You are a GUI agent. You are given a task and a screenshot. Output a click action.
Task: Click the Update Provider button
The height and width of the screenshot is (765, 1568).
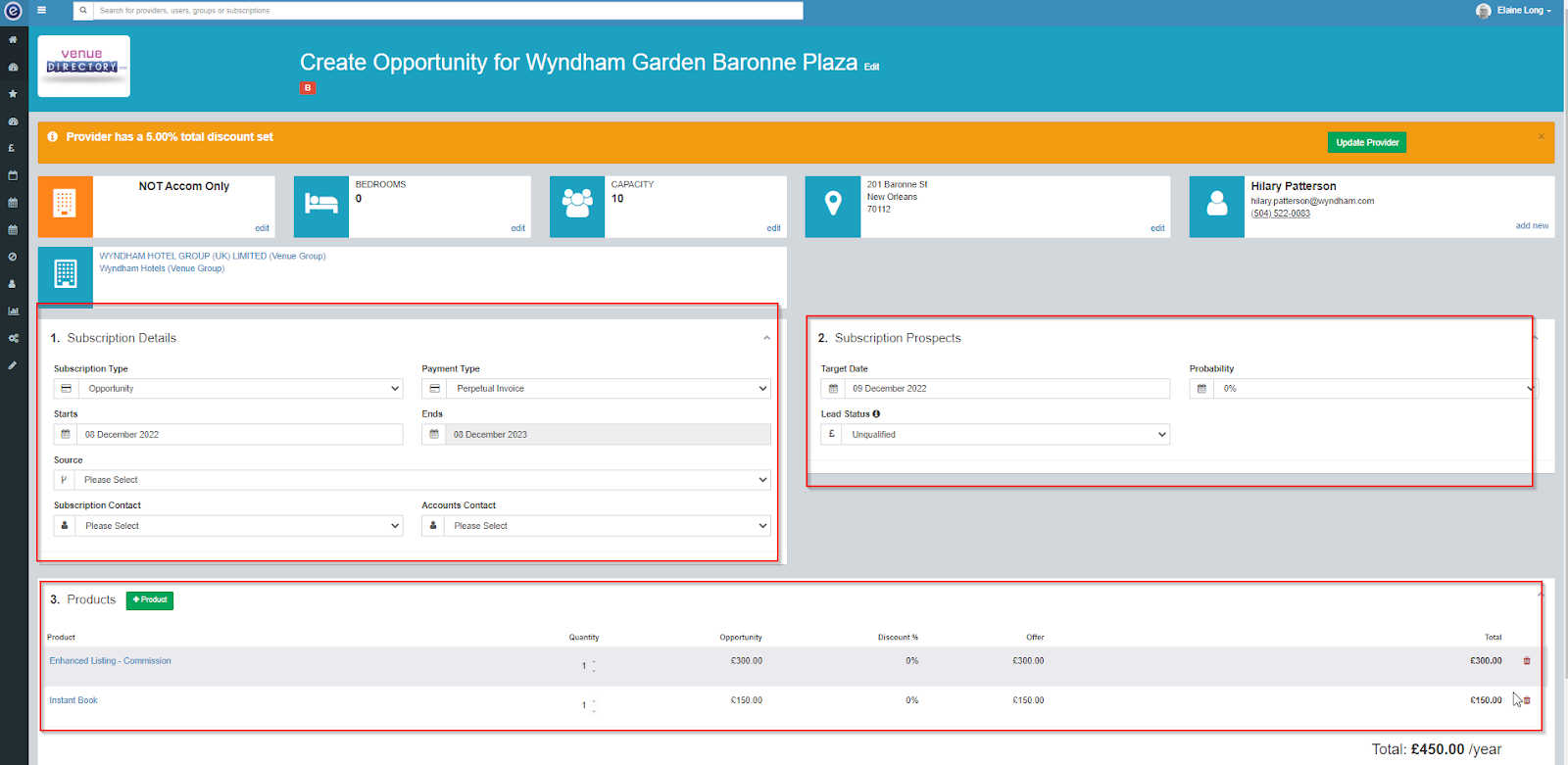tap(1367, 143)
